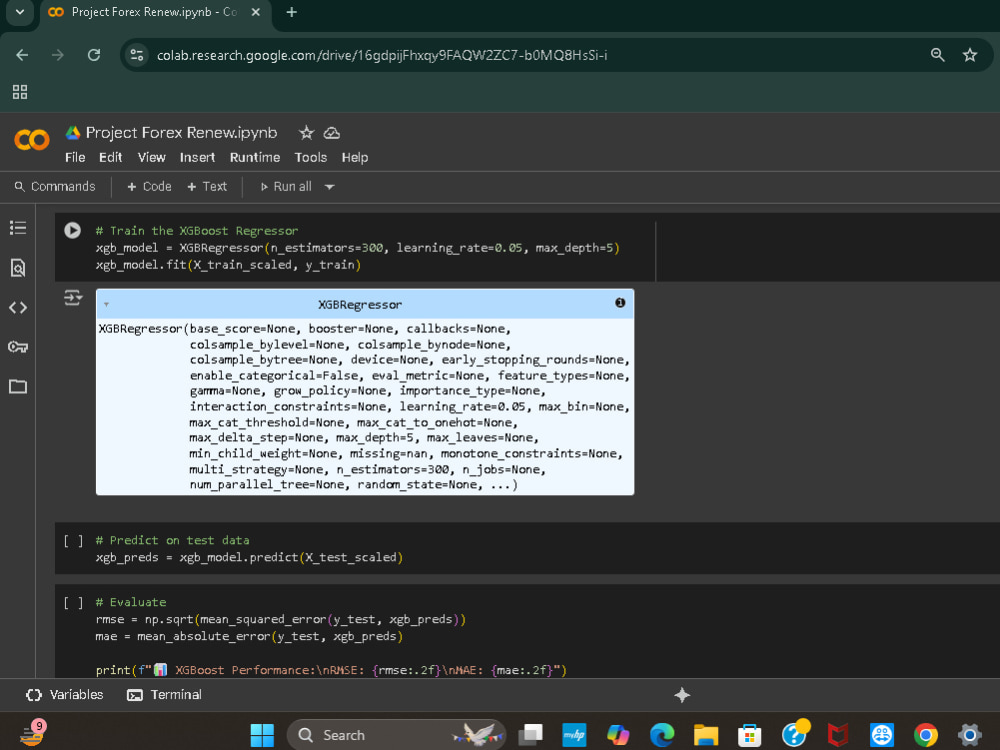Click code line xgb_model.fit(X_train_scaled, y_train)

pyautogui.click(x=228, y=265)
